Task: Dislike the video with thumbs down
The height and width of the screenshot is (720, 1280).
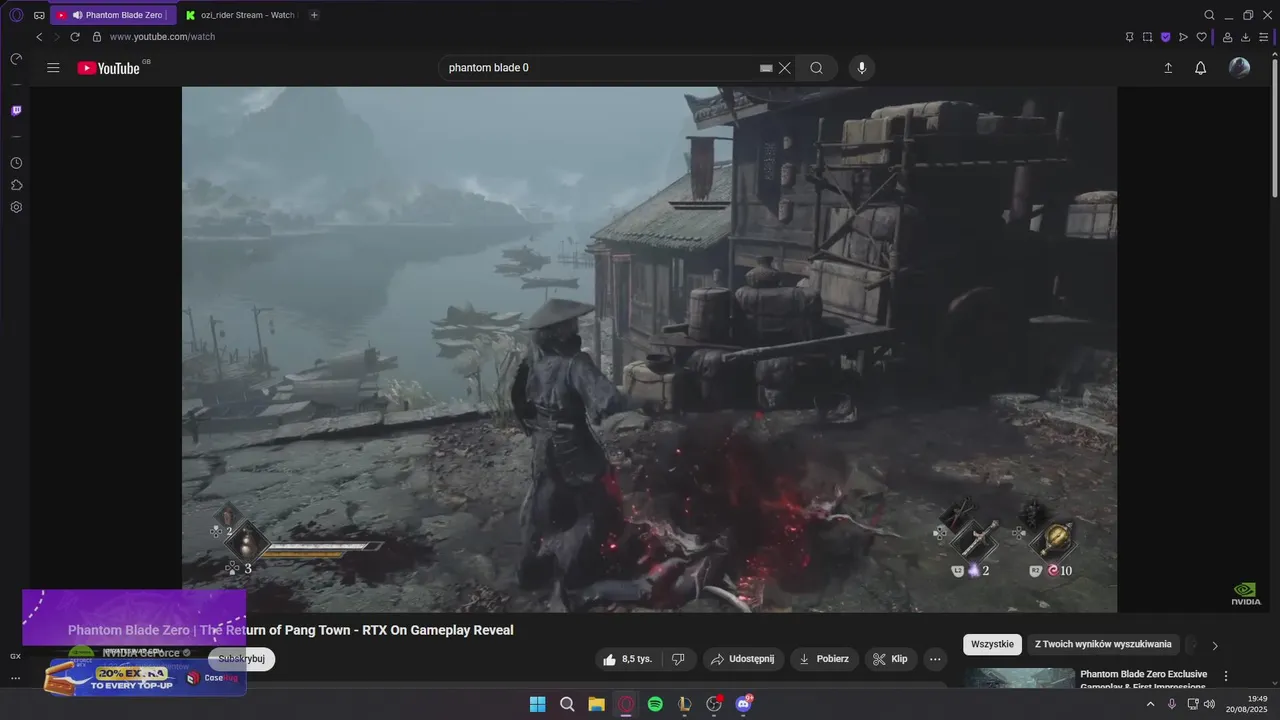Action: click(x=678, y=659)
